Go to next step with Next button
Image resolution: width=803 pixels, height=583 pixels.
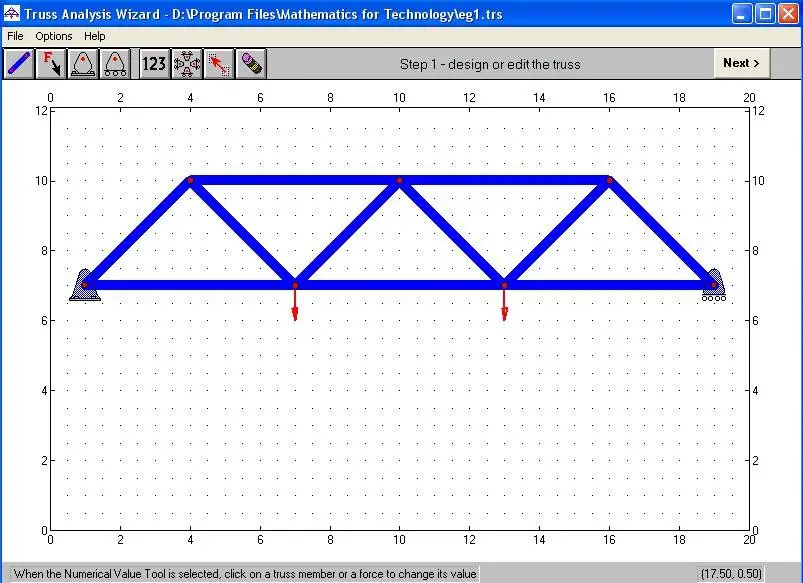(742, 63)
